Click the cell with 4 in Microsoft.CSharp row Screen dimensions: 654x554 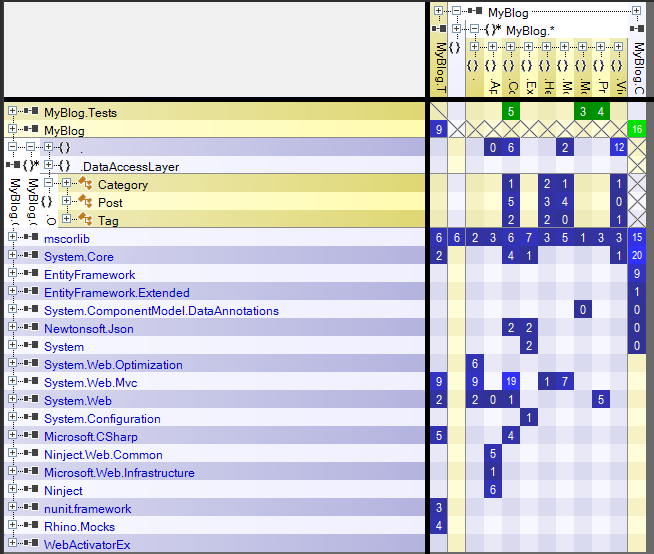[511, 436]
